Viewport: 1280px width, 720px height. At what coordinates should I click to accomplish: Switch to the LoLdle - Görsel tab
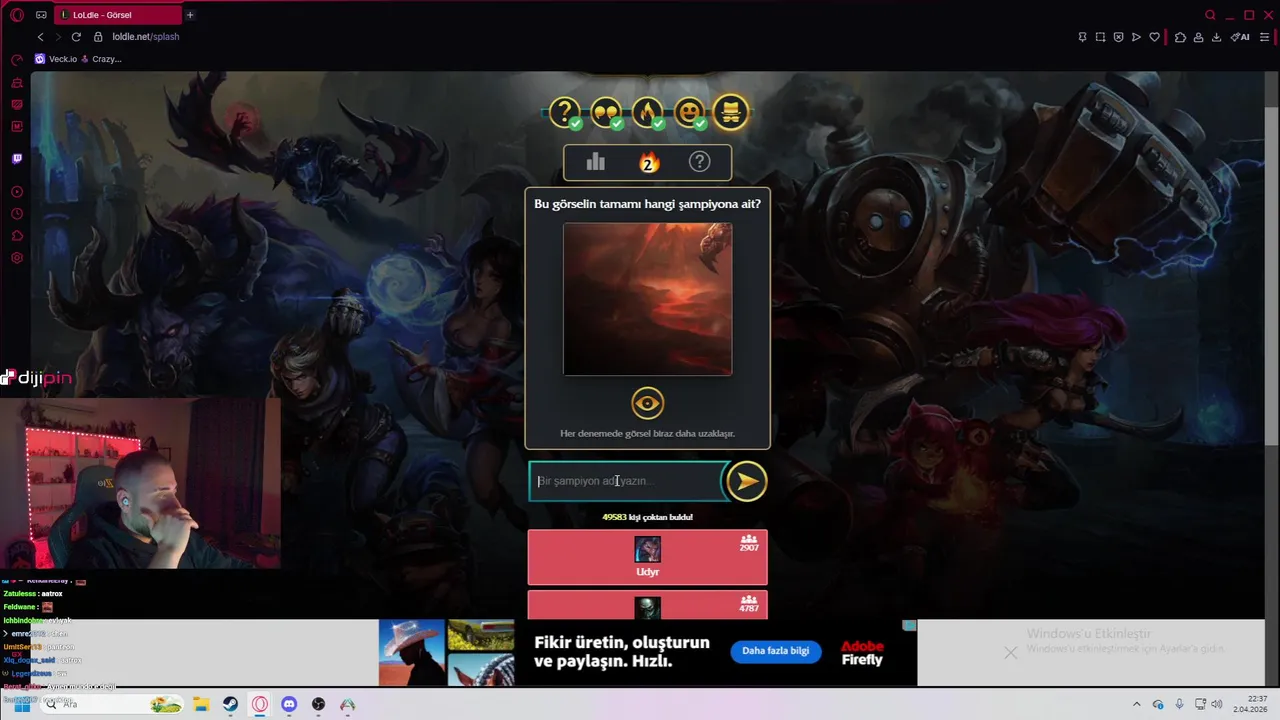118,15
